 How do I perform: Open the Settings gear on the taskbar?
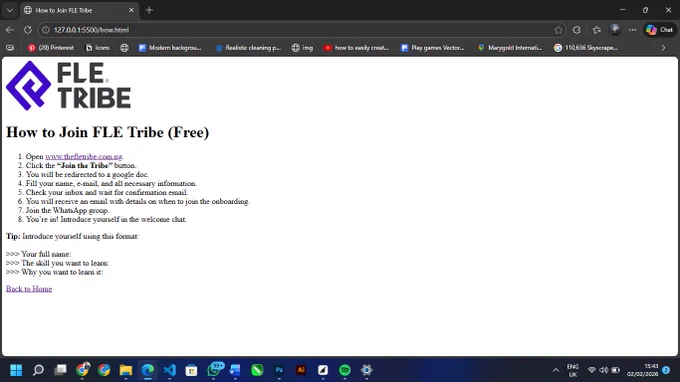click(366, 370)
